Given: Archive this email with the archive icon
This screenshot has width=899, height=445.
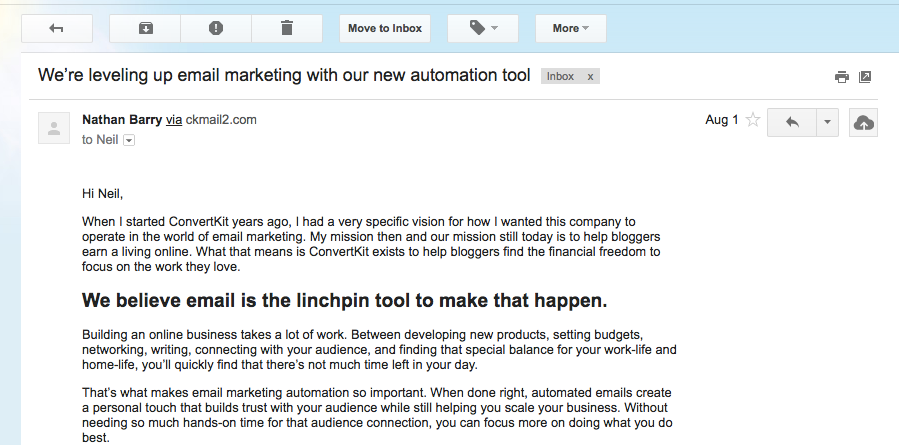Looking at the screenshot, I should [145, 28].
